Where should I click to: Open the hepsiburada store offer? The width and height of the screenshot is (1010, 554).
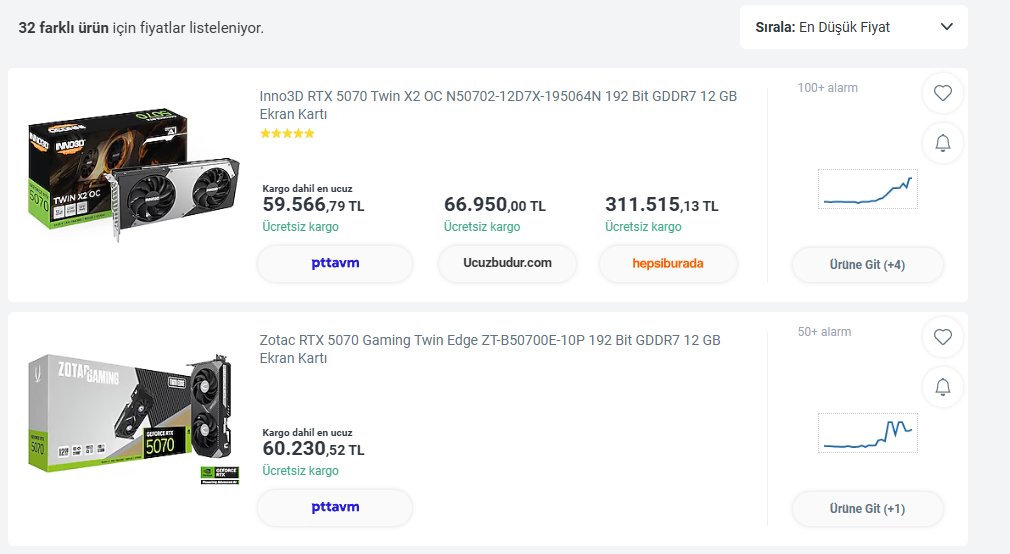pos(668,263)
